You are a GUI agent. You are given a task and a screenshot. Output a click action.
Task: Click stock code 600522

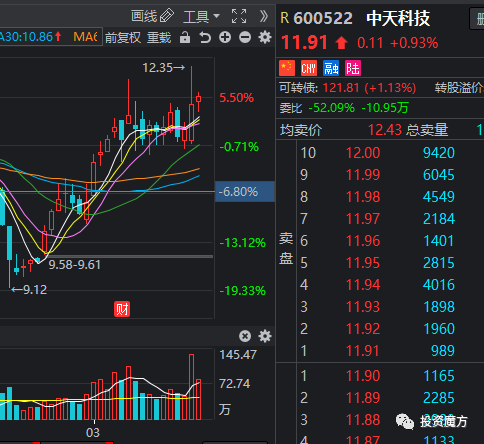pos(323,18)
